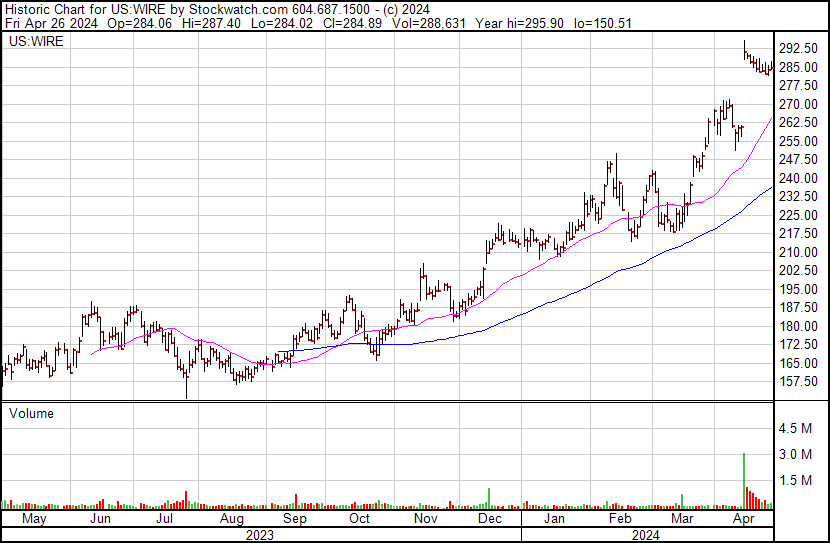This screenshot has width=830, height=543.
Task: Click the 195.00 price axis label
Action: pyautogui.click(x=798, y=289)
